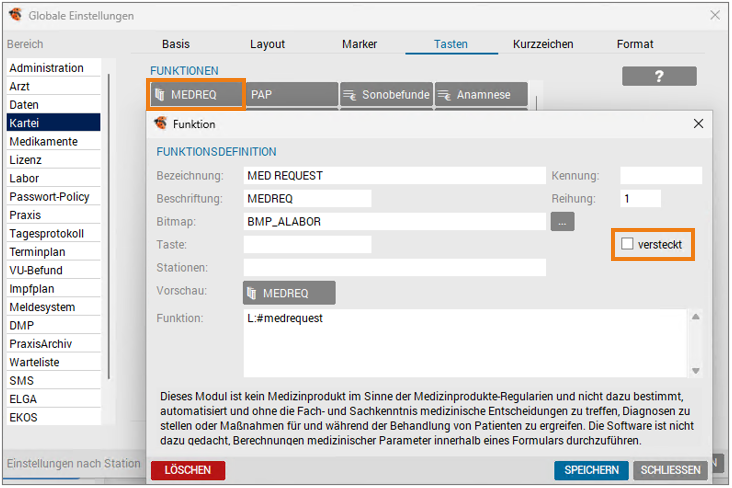Close the Funktion dialog
Image resolution: width=732 pixels, height=488 pixels.
click(698, 124)
